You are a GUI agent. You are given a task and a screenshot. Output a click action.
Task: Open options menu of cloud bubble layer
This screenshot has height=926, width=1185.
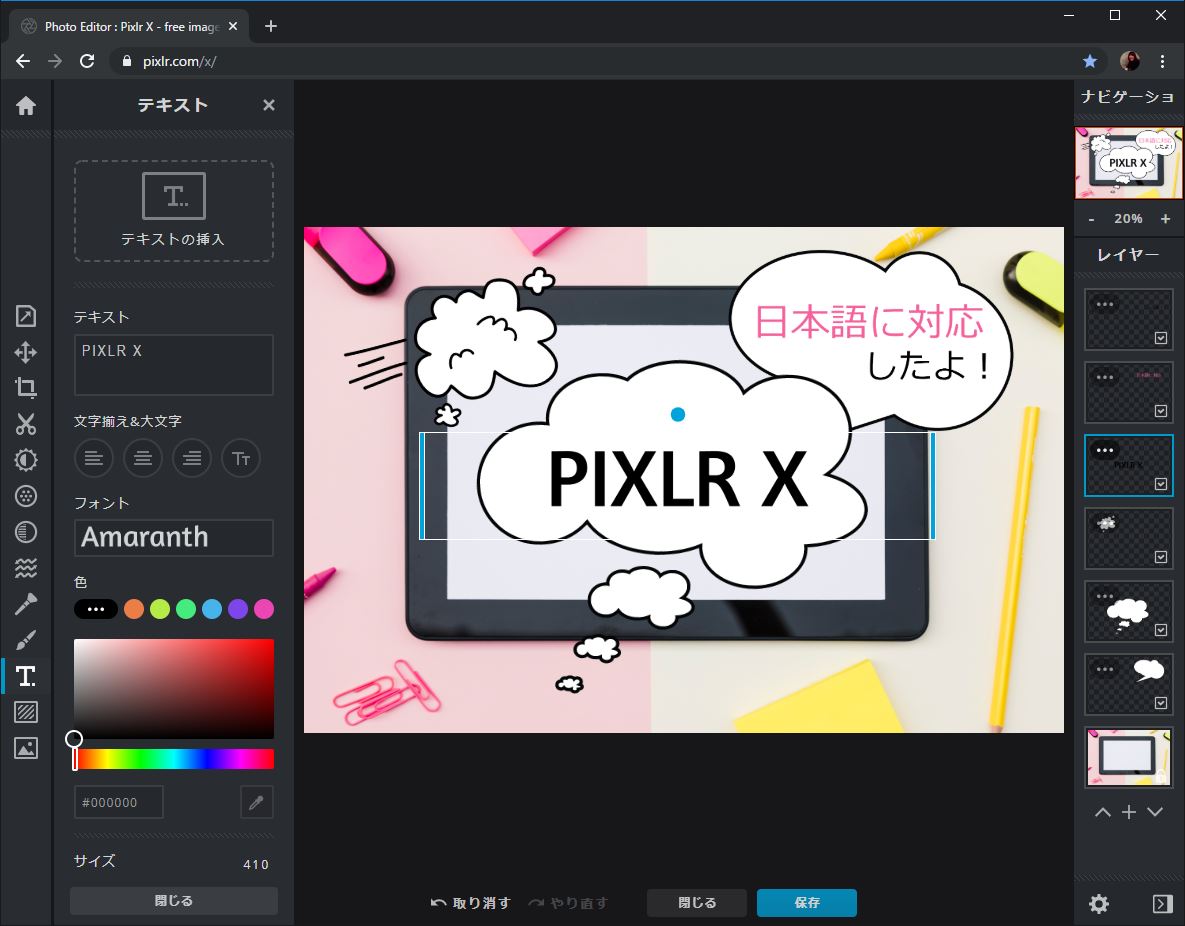1105,596
